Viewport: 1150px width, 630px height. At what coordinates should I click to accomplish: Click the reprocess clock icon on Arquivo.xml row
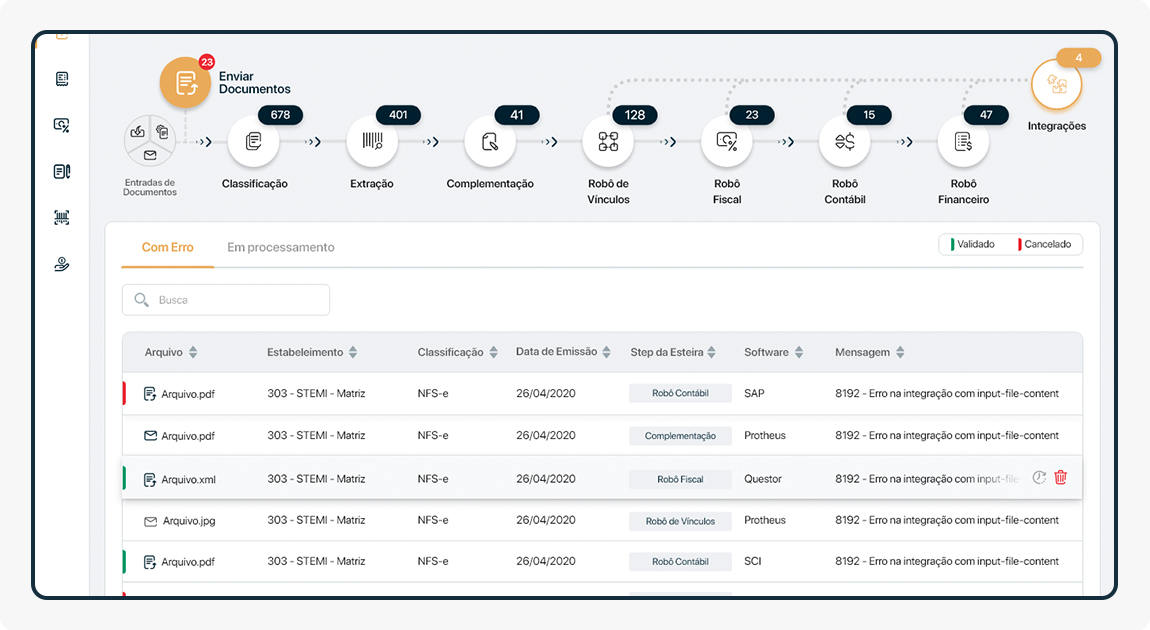1039,478
